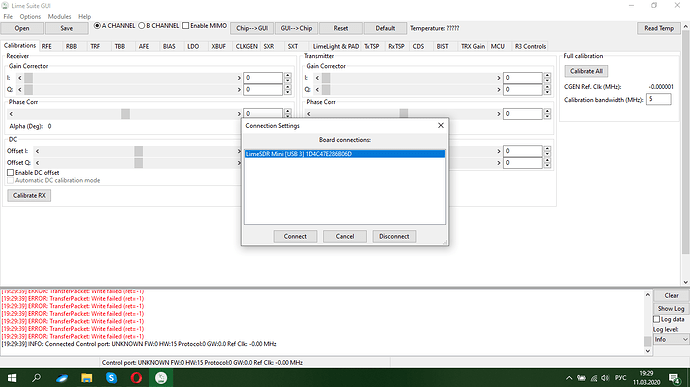Viewport: 690px width, 387px height.
Task: Click the Save button
Action: coord(66,28)
